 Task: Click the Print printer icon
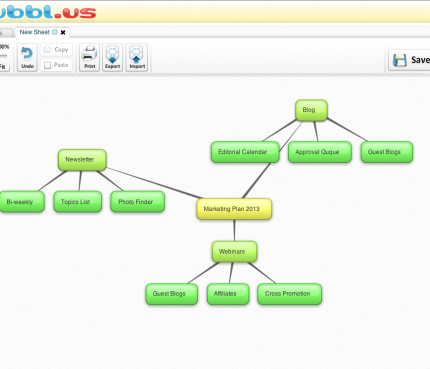click(x=89, y=54)
